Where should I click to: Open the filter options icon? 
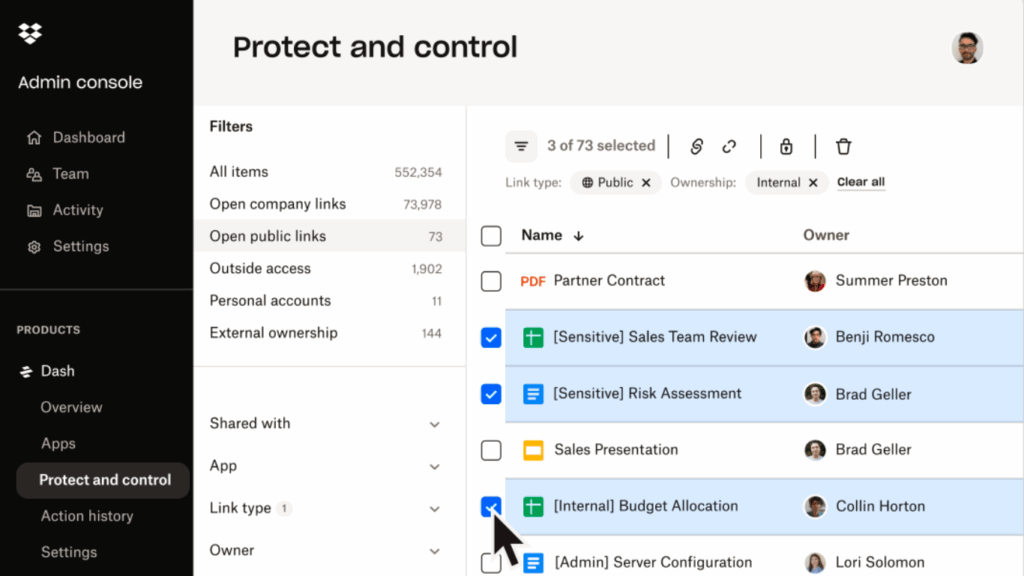tap(521, 146)
